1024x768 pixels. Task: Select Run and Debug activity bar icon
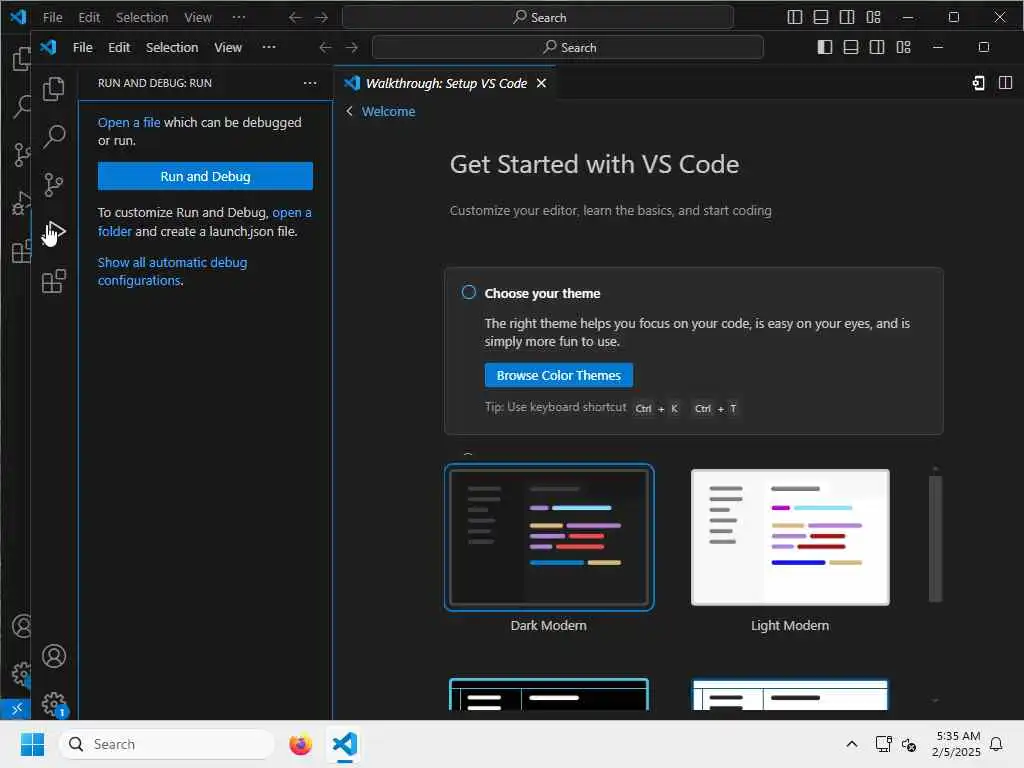[54, 232]
